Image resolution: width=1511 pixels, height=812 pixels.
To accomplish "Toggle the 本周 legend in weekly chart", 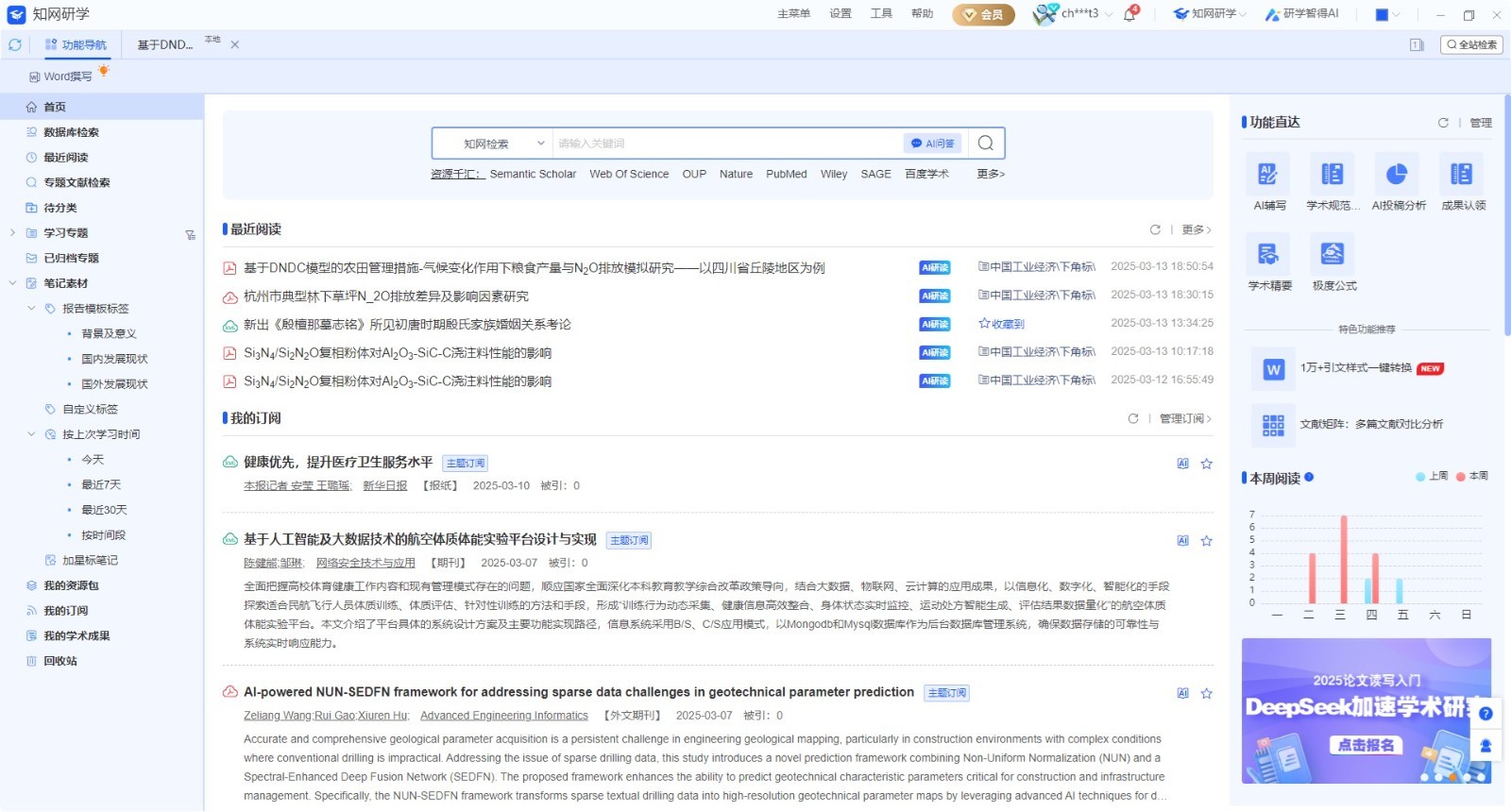I will 1472,477.
